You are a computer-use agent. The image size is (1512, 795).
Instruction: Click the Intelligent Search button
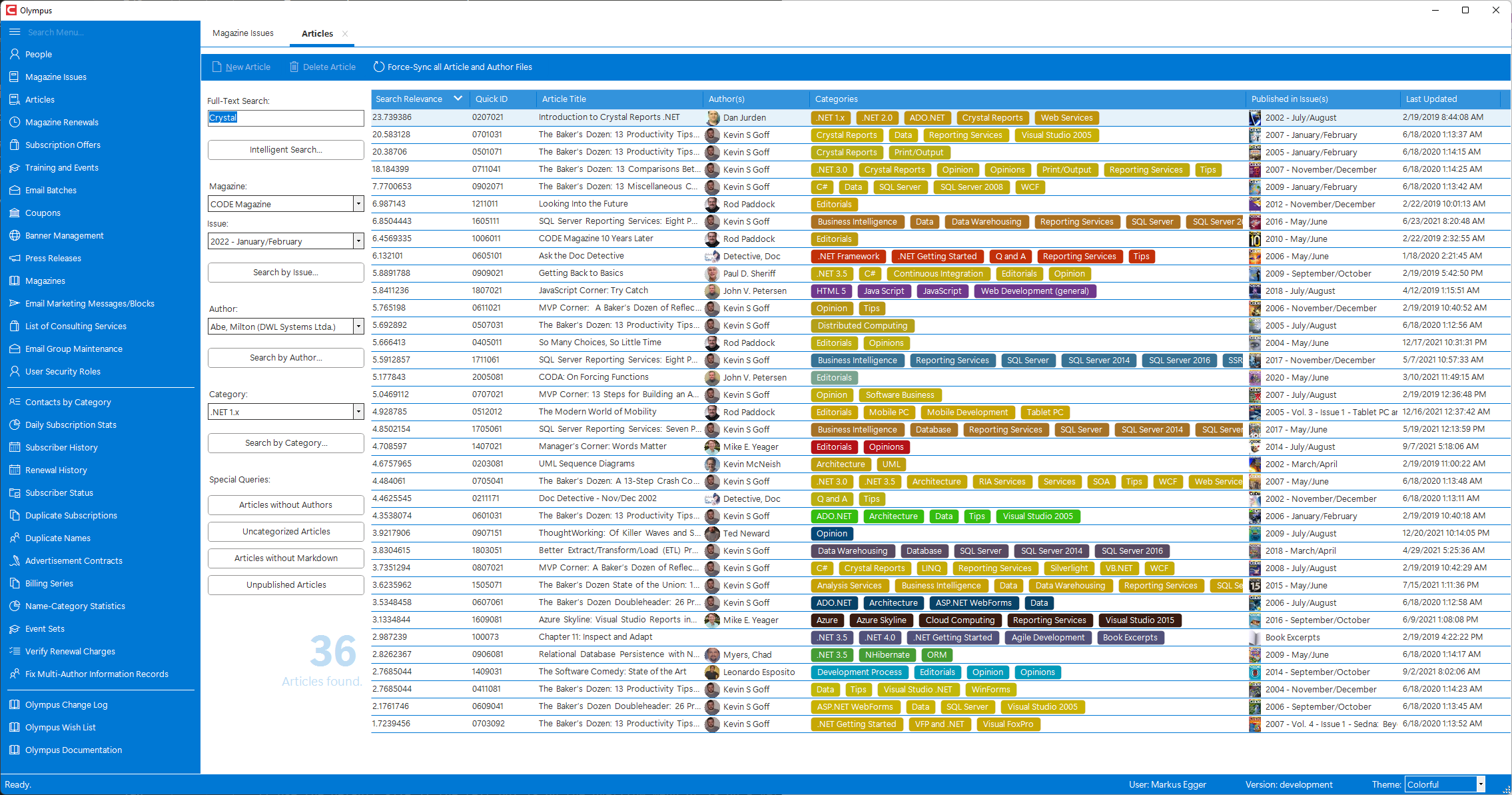[x=286, y=150]
